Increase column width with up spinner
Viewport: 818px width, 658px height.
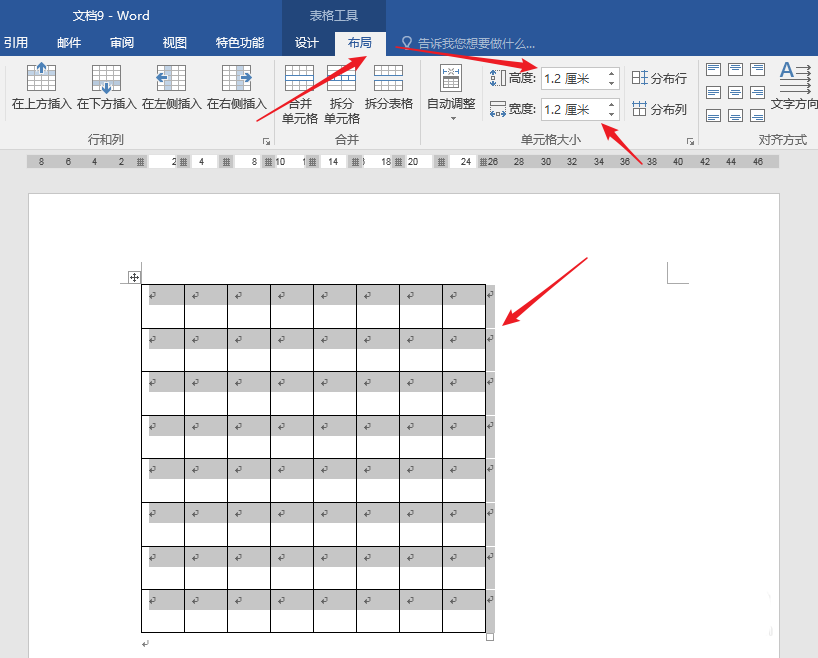(x=611, y=105)
